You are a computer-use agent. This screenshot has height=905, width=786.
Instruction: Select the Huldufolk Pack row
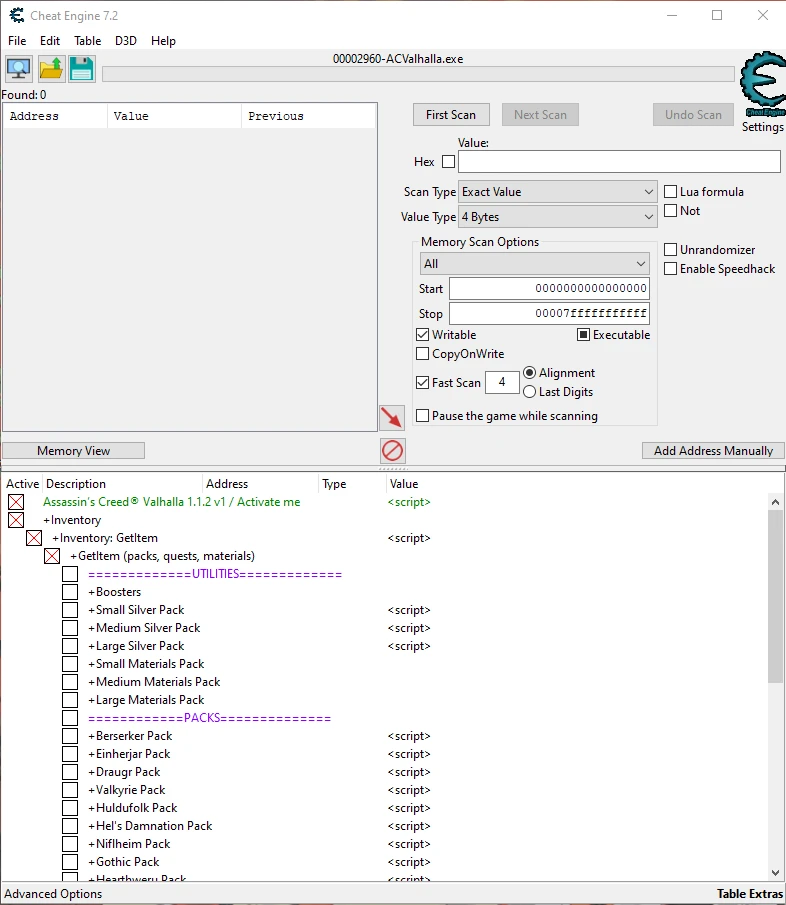coord(385,808)
